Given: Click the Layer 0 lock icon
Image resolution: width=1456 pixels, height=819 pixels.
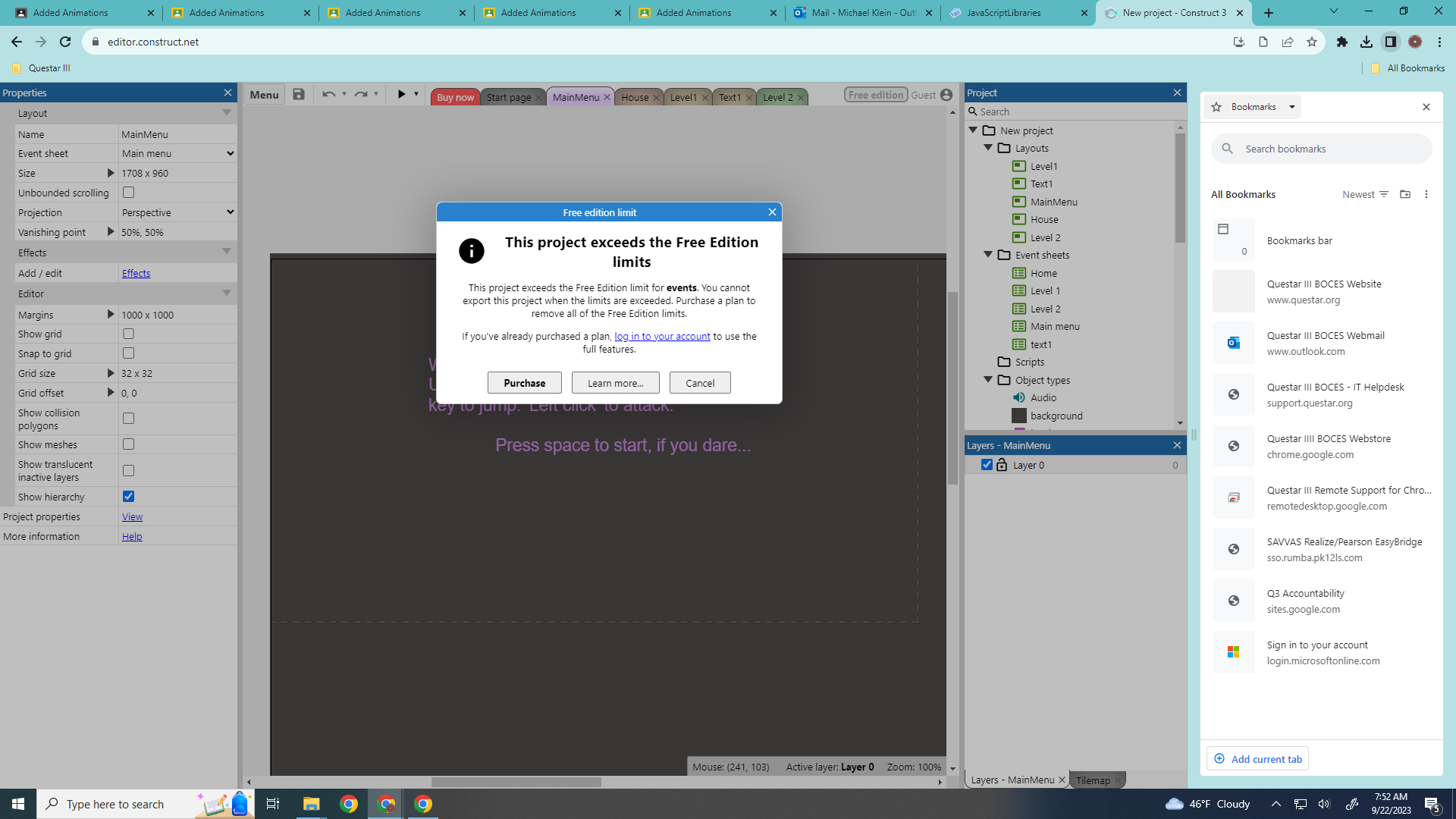Looking at the screenshot, I should tap(1002, 465).
